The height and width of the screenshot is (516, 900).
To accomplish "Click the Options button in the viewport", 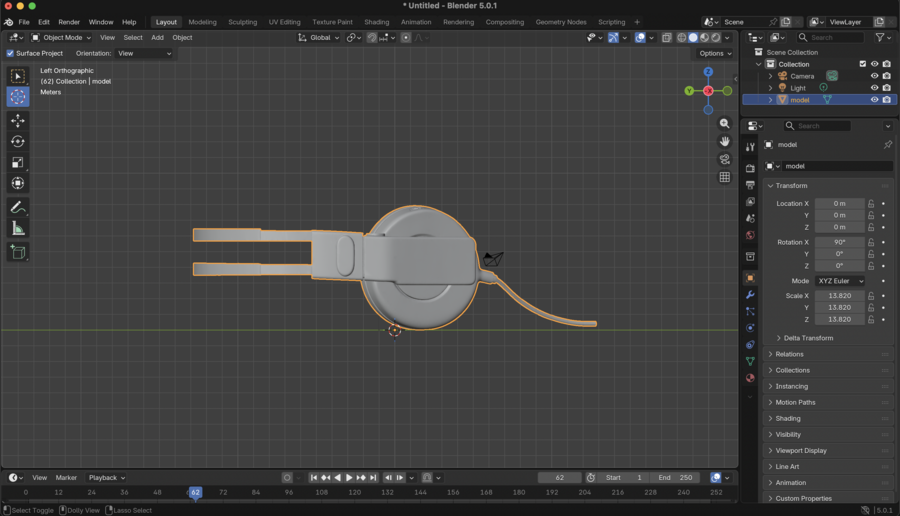I will tap(715, 53).
